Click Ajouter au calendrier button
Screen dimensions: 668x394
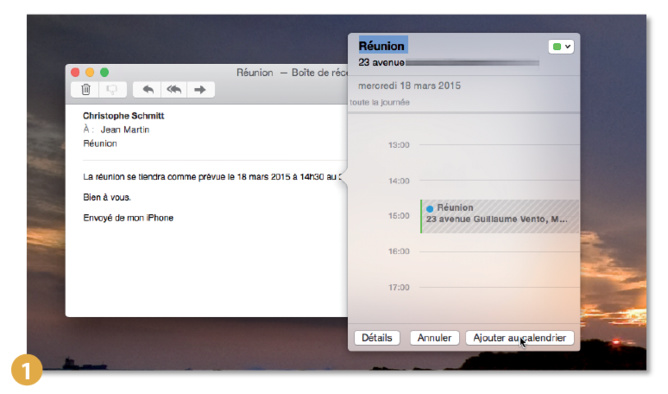(x=519, y=338)
